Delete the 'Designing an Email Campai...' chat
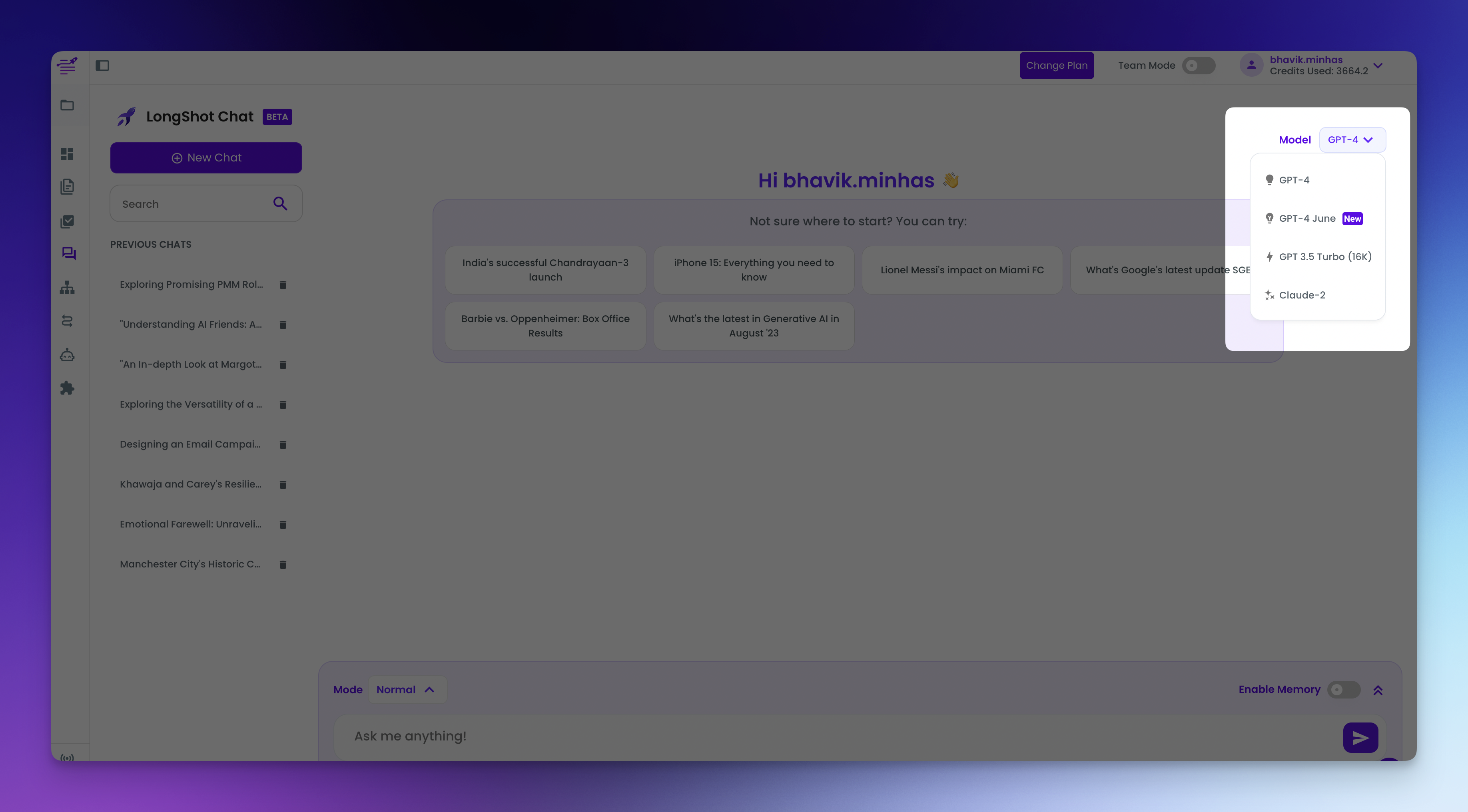 click(283, 444)
